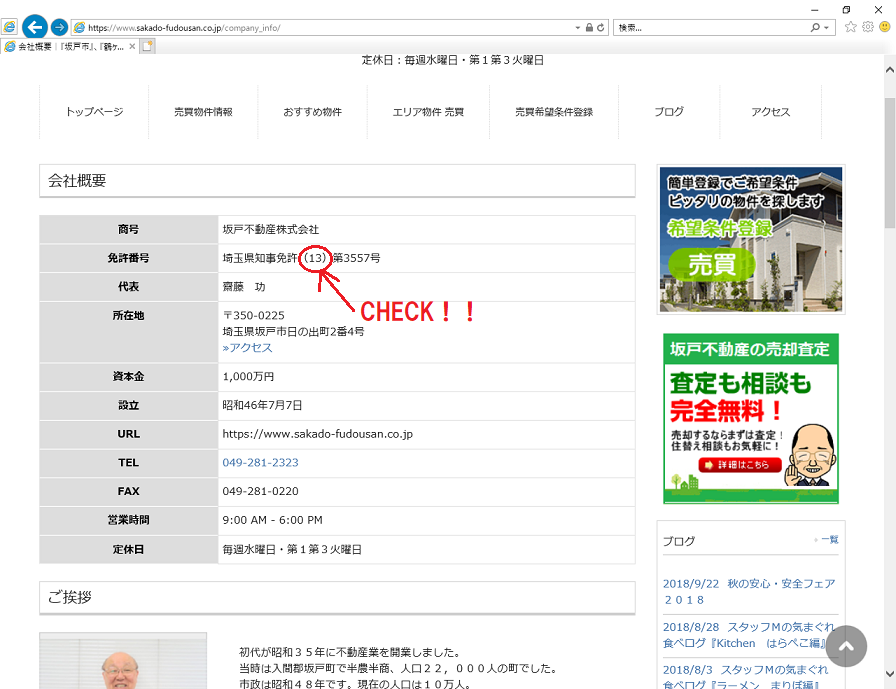This screenshot has width=896, height=689.
Task: Click the 〒350-0225 postal code text
Action: [x=254, y=315]
